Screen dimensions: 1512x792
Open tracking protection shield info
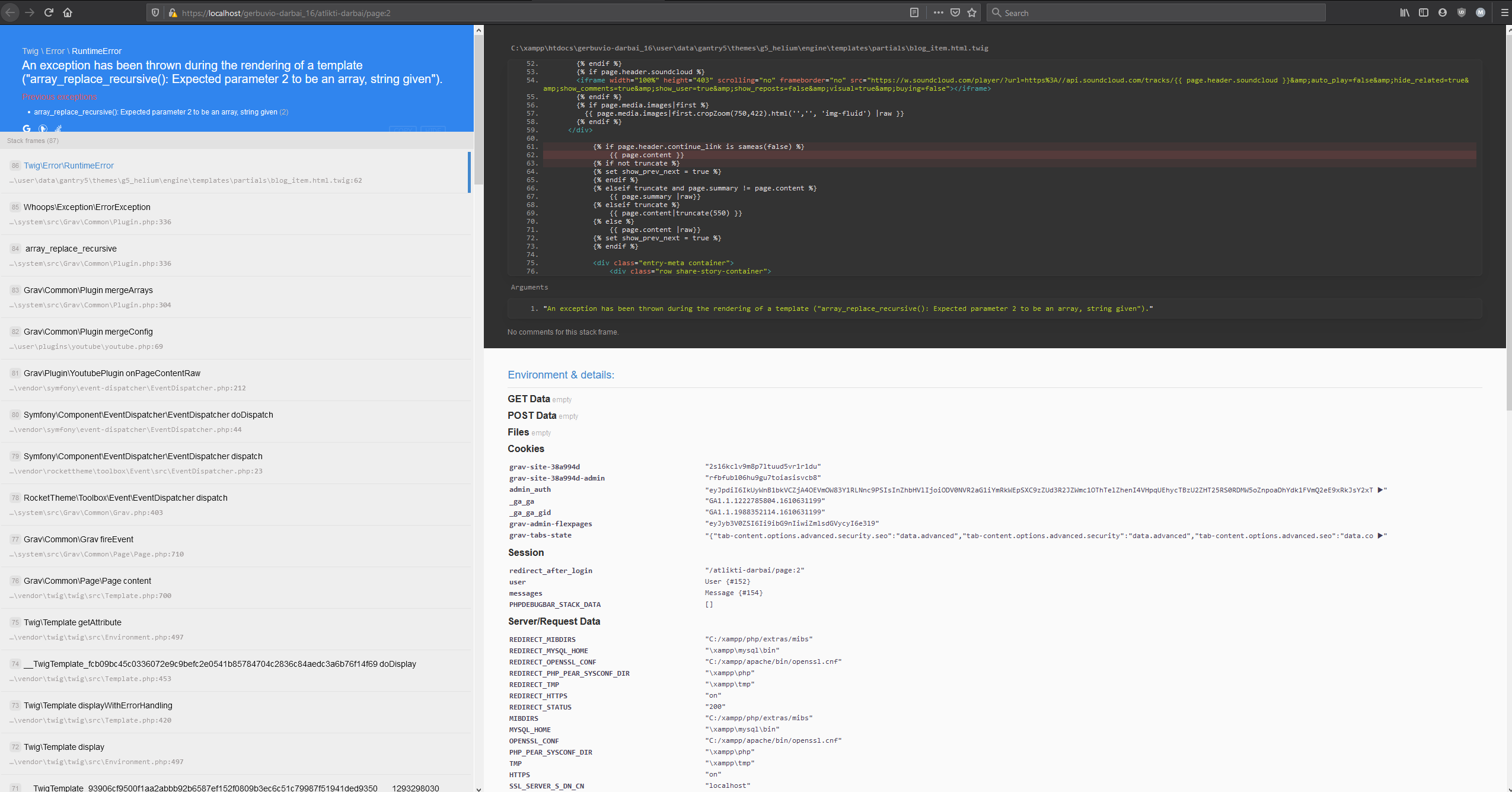pos(155,12)
